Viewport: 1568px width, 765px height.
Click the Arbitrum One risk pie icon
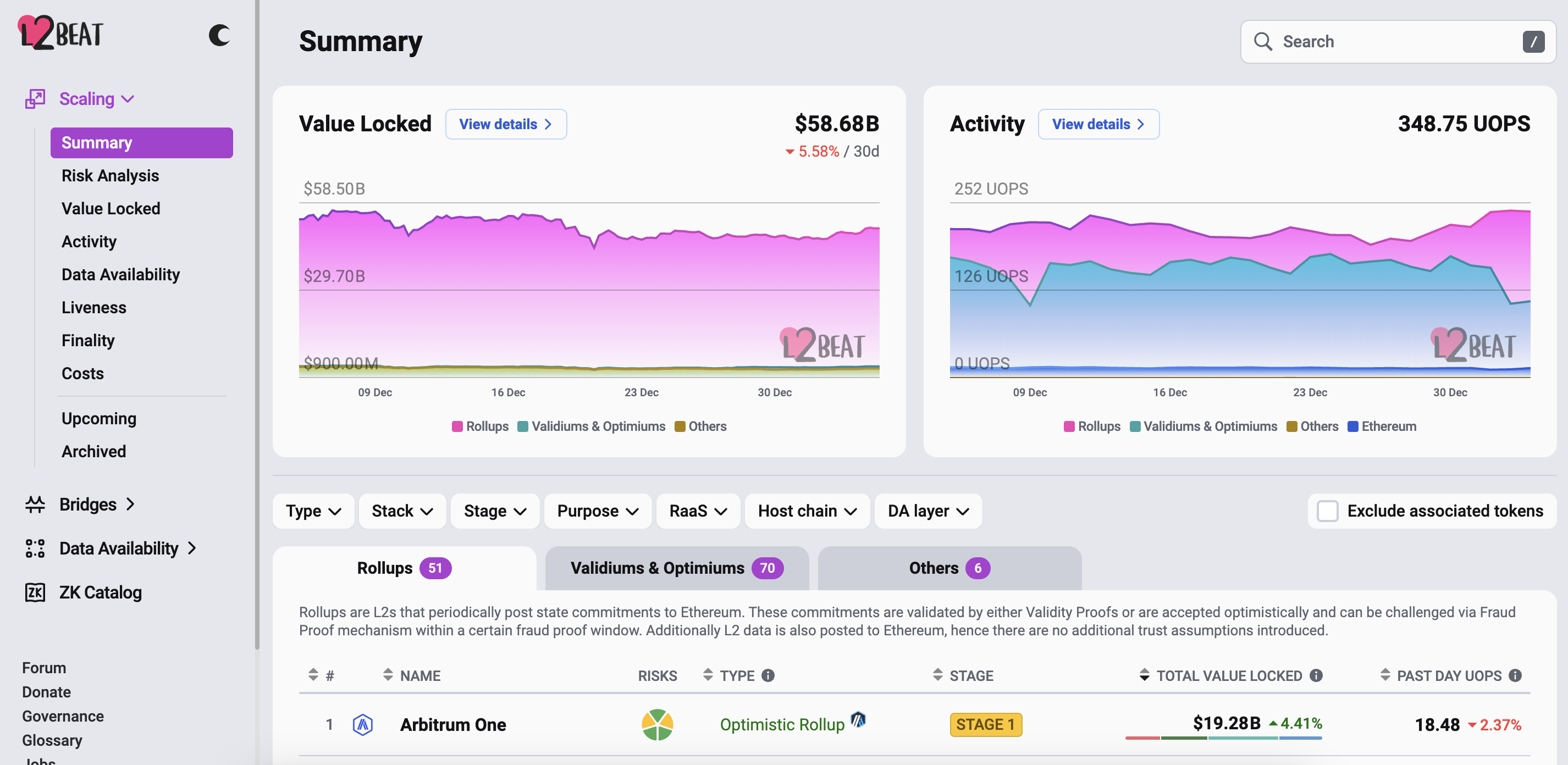click(x=657, y=724)
